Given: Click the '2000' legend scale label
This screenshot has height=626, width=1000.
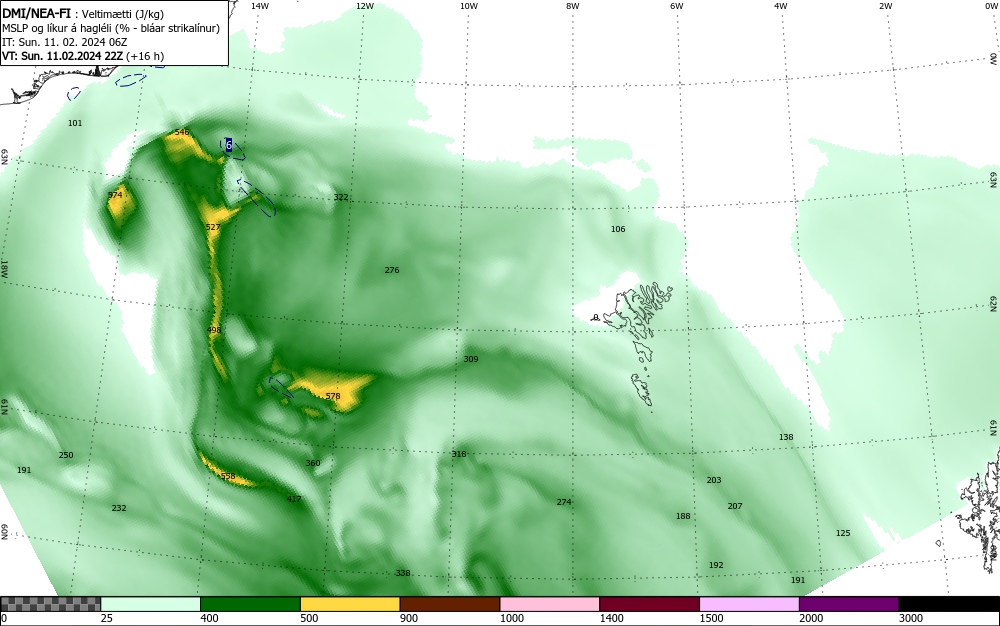Looking at the screenshot, I should click(811, 618).
